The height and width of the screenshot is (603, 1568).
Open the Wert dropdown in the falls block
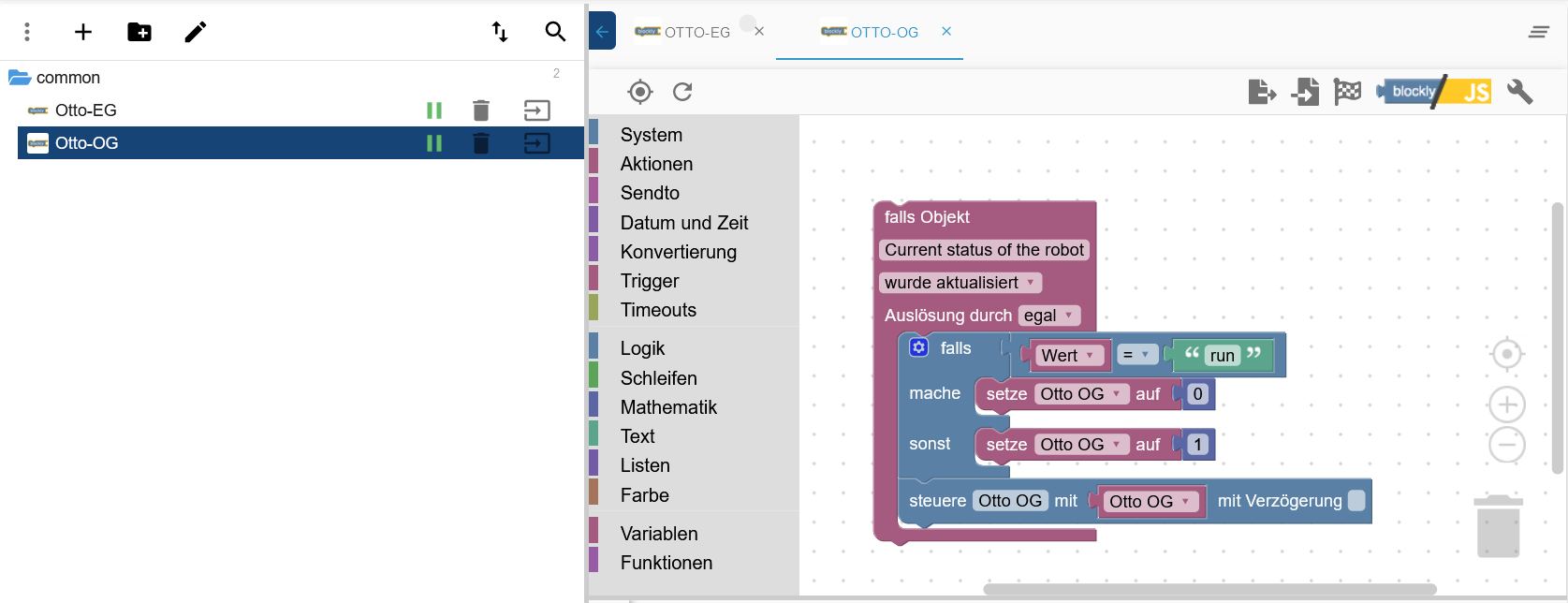tap(1068, 356)
